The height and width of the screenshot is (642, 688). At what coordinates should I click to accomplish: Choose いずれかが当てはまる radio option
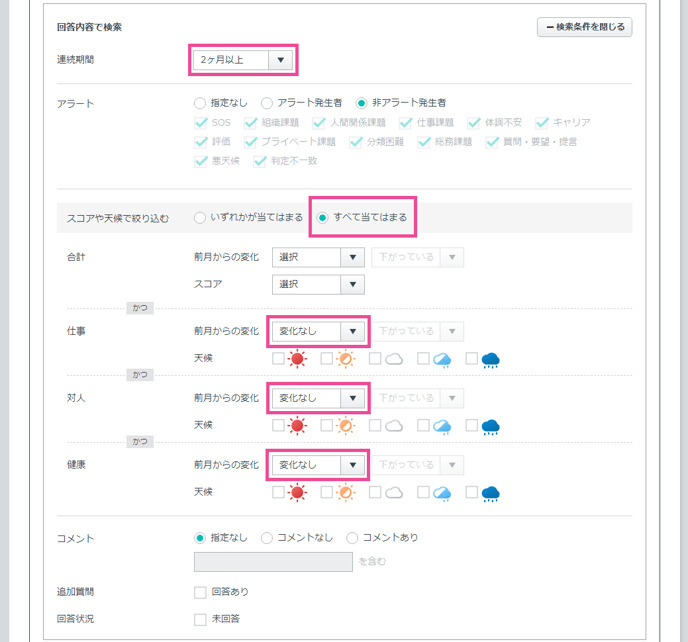[200, 218]
